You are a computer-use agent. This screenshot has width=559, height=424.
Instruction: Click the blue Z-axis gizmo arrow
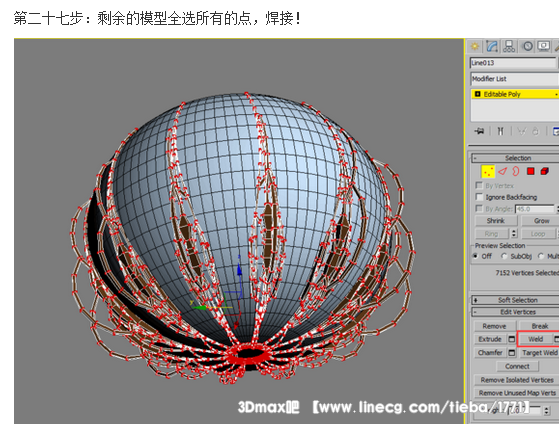coord(240,269)
